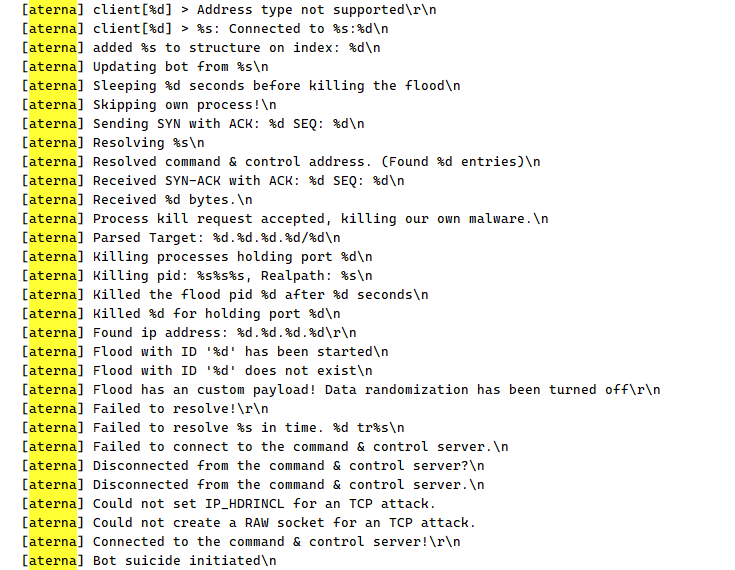The image size is (735, 570).
Task: Click the "Could not create a RAW socket" line
Action: [284, 523]
